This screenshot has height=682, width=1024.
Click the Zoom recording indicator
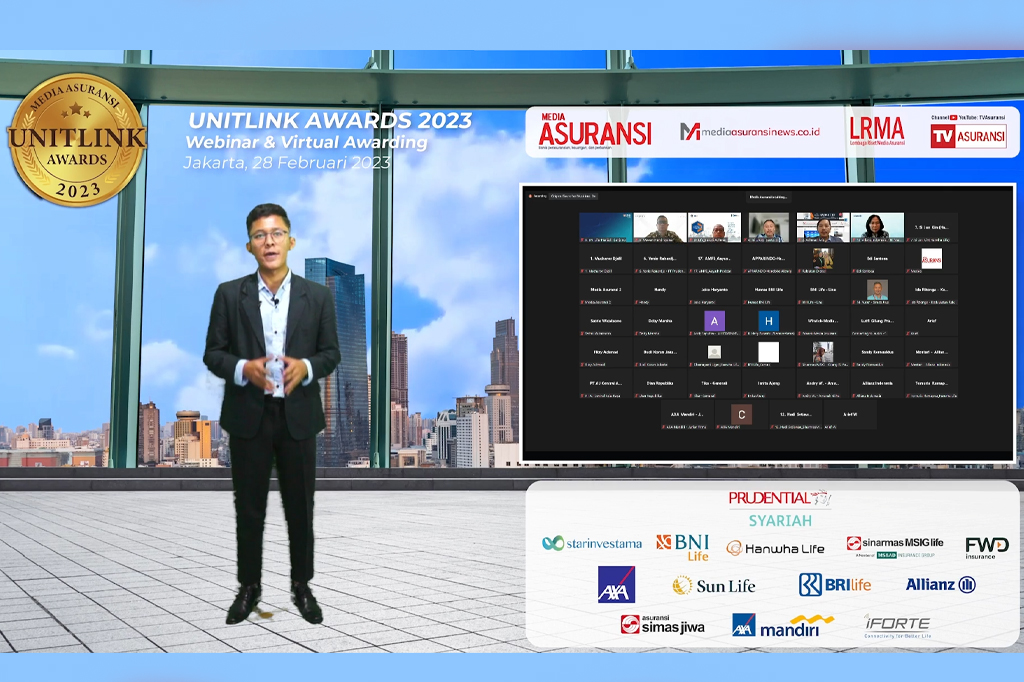pyautogui.click(x=539, y=196)
